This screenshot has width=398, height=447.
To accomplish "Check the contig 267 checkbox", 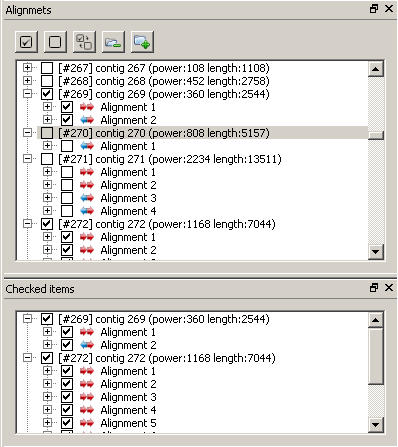I will pyautogui.click(x=47, y=68).
